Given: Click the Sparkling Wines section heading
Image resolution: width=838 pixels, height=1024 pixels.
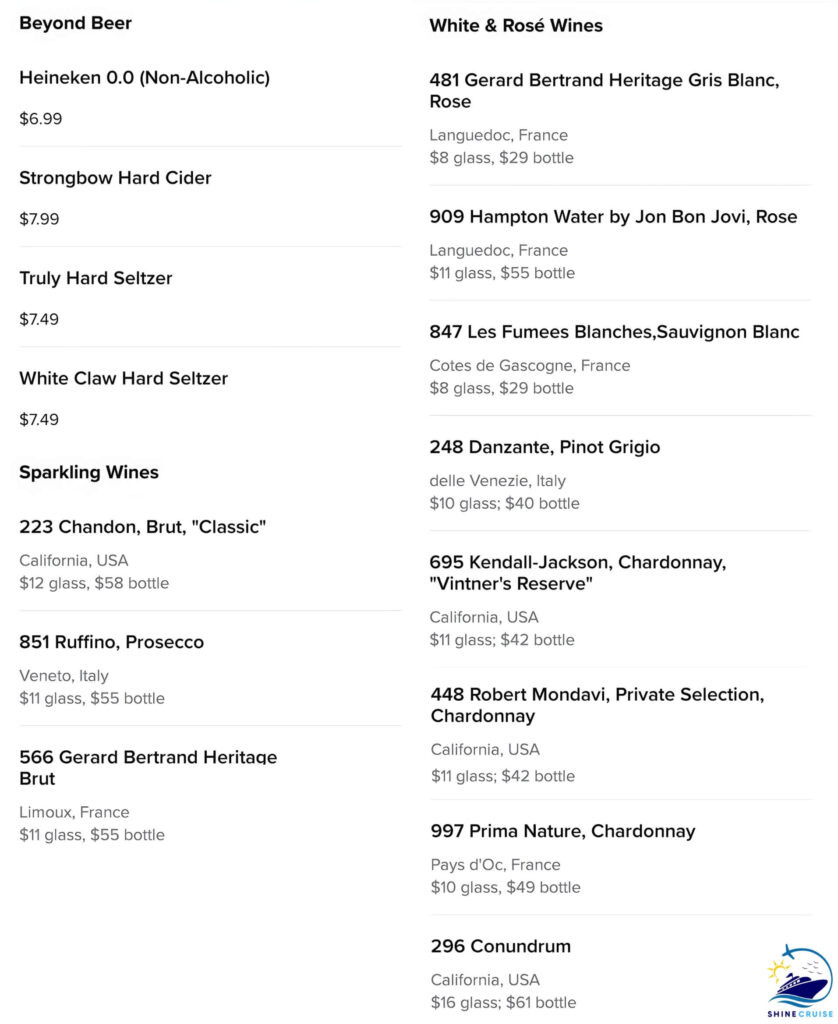Looking at the screenshot, I should pyautogui.click(x=89, y=472).
